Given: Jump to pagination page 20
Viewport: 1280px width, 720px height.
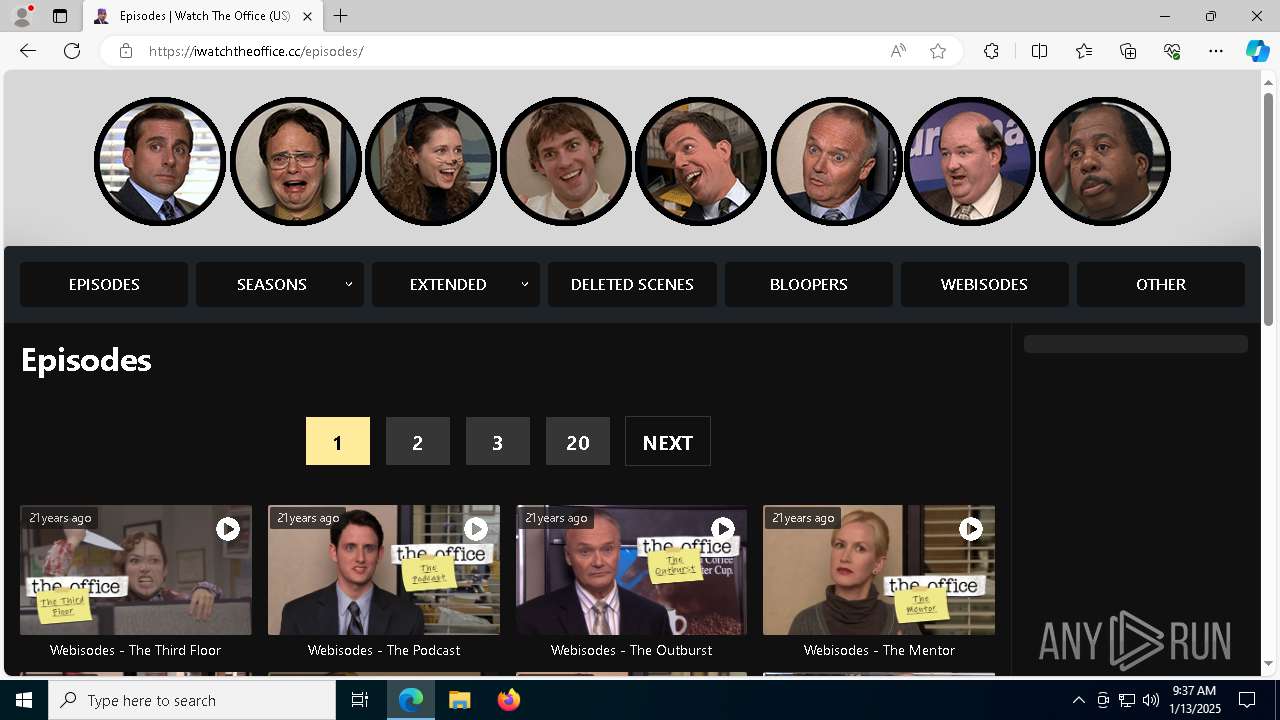Looking at the screenshot, I should (x=578, y=441).
